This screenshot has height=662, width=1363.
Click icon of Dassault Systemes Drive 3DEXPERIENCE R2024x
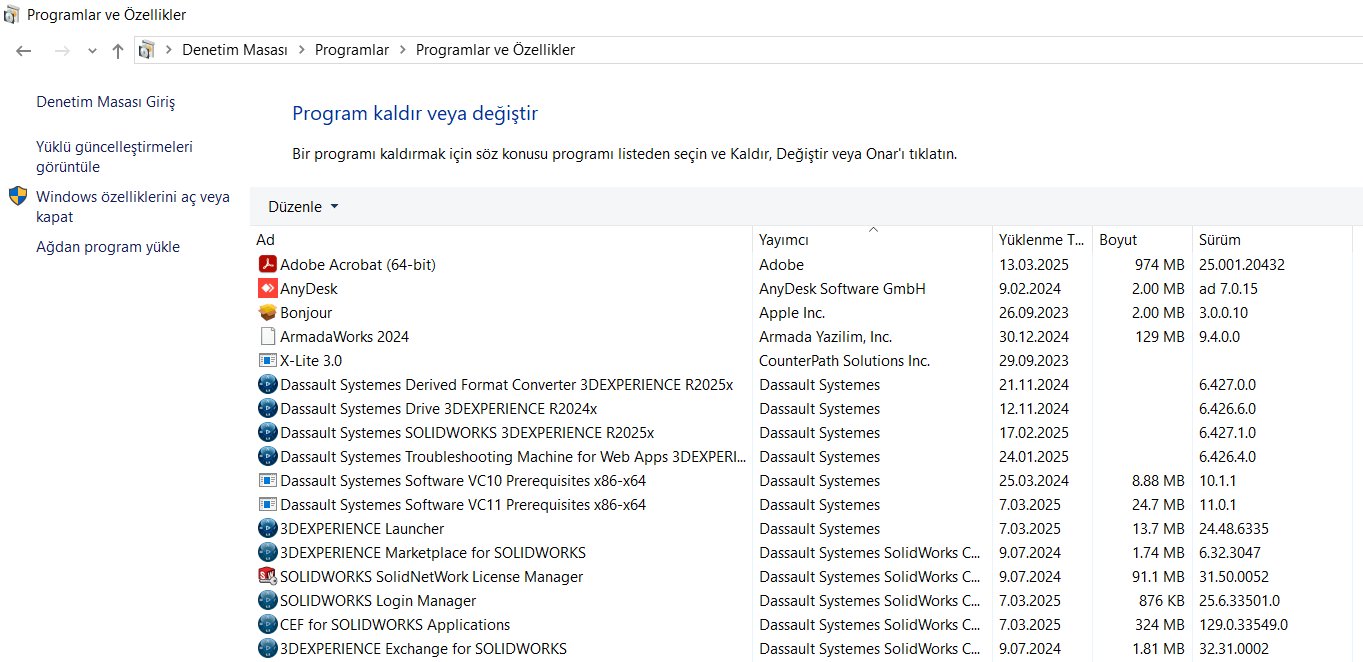tap(267, 409)
